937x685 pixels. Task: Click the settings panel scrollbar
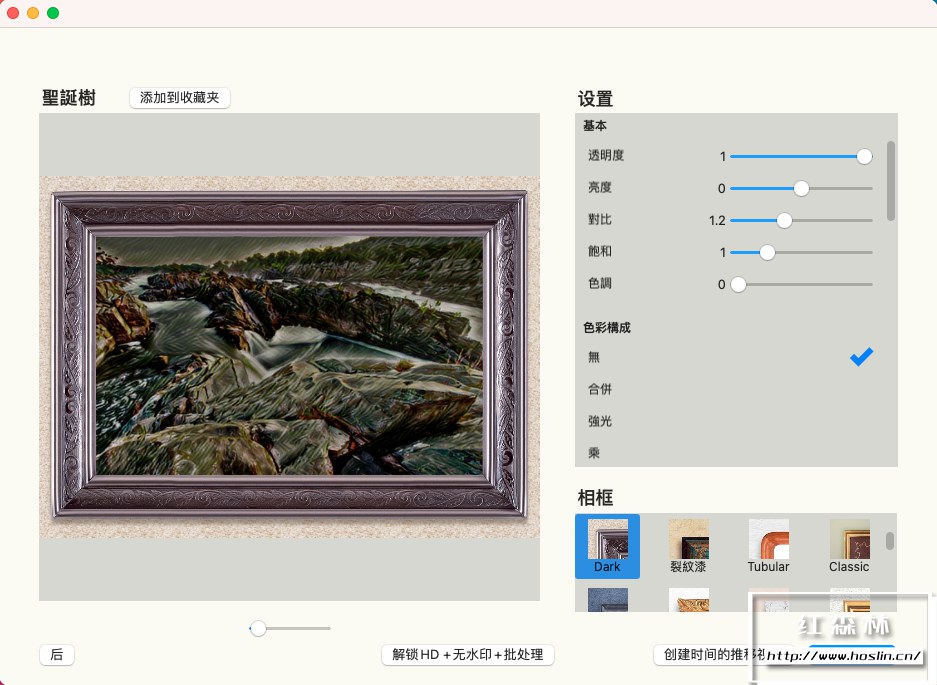[890, 181]
